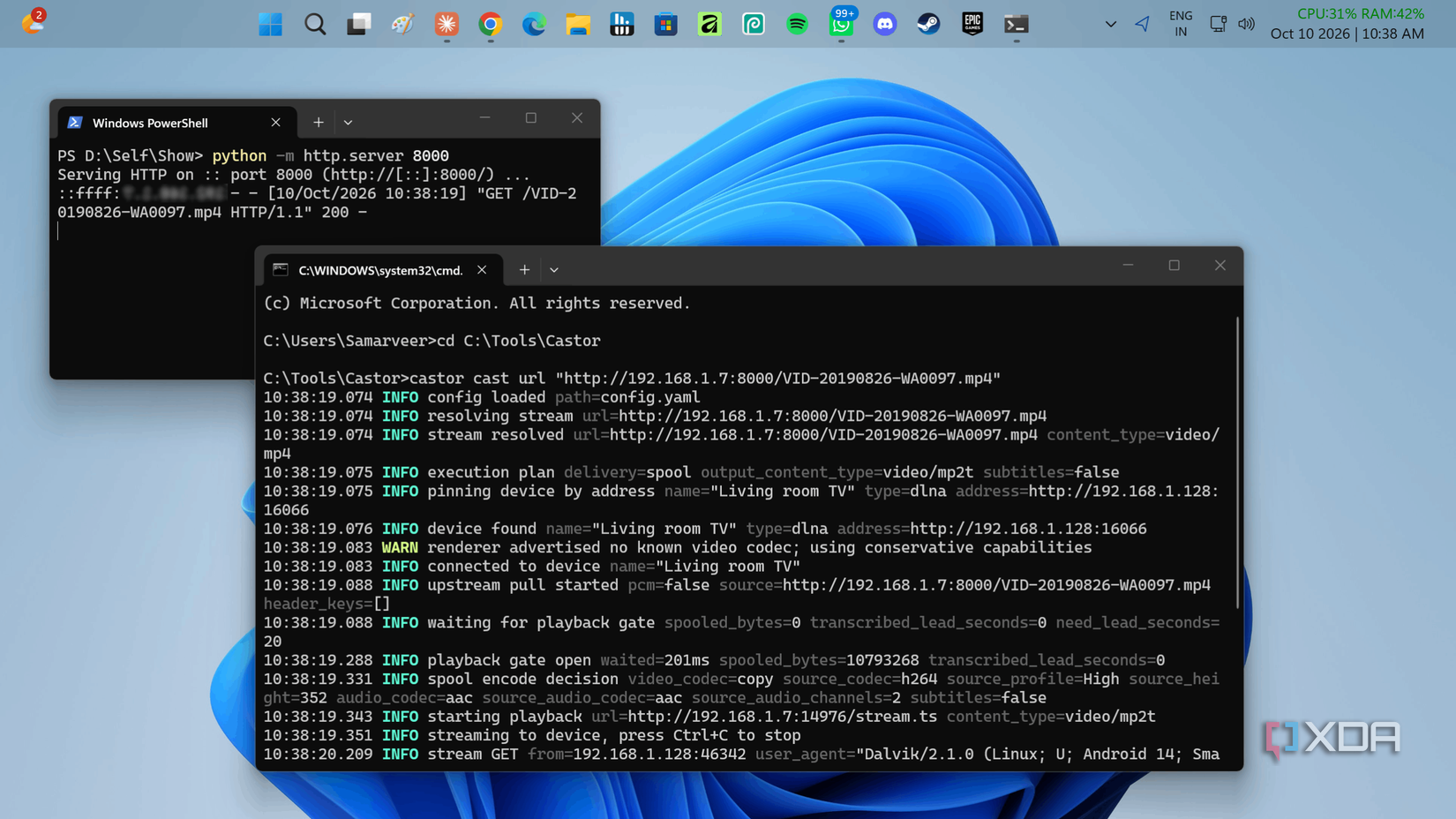1456x819 pixels.
Task: Open Google Chrome from taskbar
Action: (x=491, y=24)
